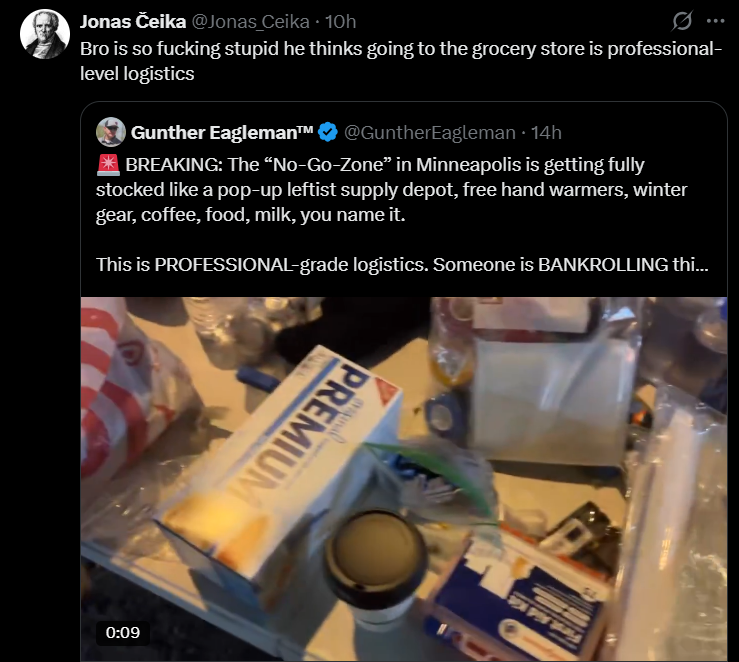Open the post text about grocery store
Image resolution: width=739 pixels, height=662 pixels.
[401, 61]
